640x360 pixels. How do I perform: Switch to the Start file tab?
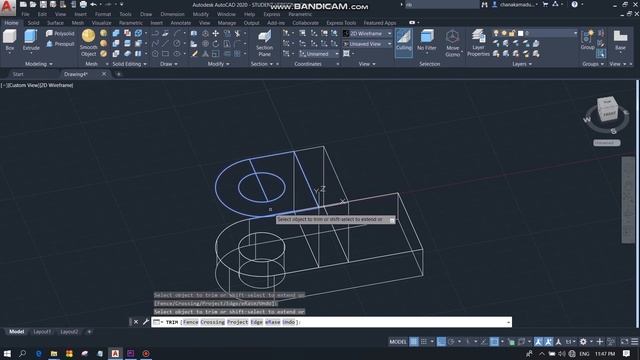(18, 74)
